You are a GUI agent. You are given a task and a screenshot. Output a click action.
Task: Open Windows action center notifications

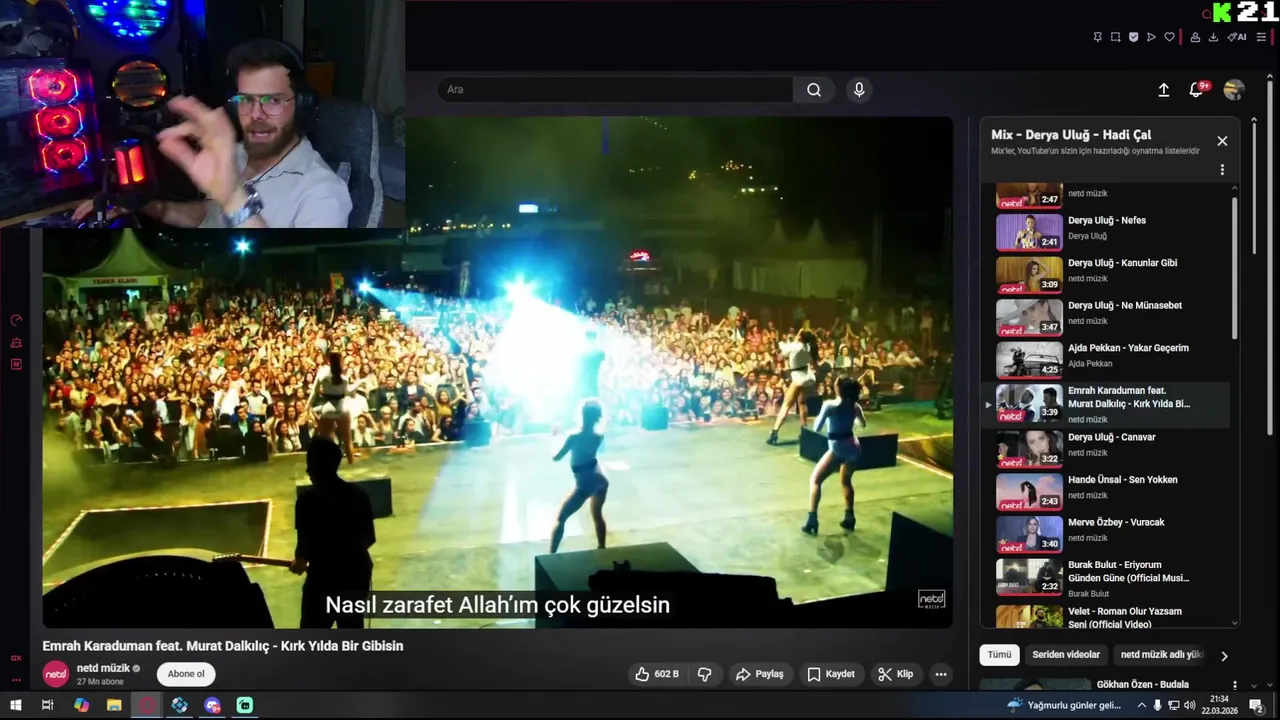pos(1256,705)
